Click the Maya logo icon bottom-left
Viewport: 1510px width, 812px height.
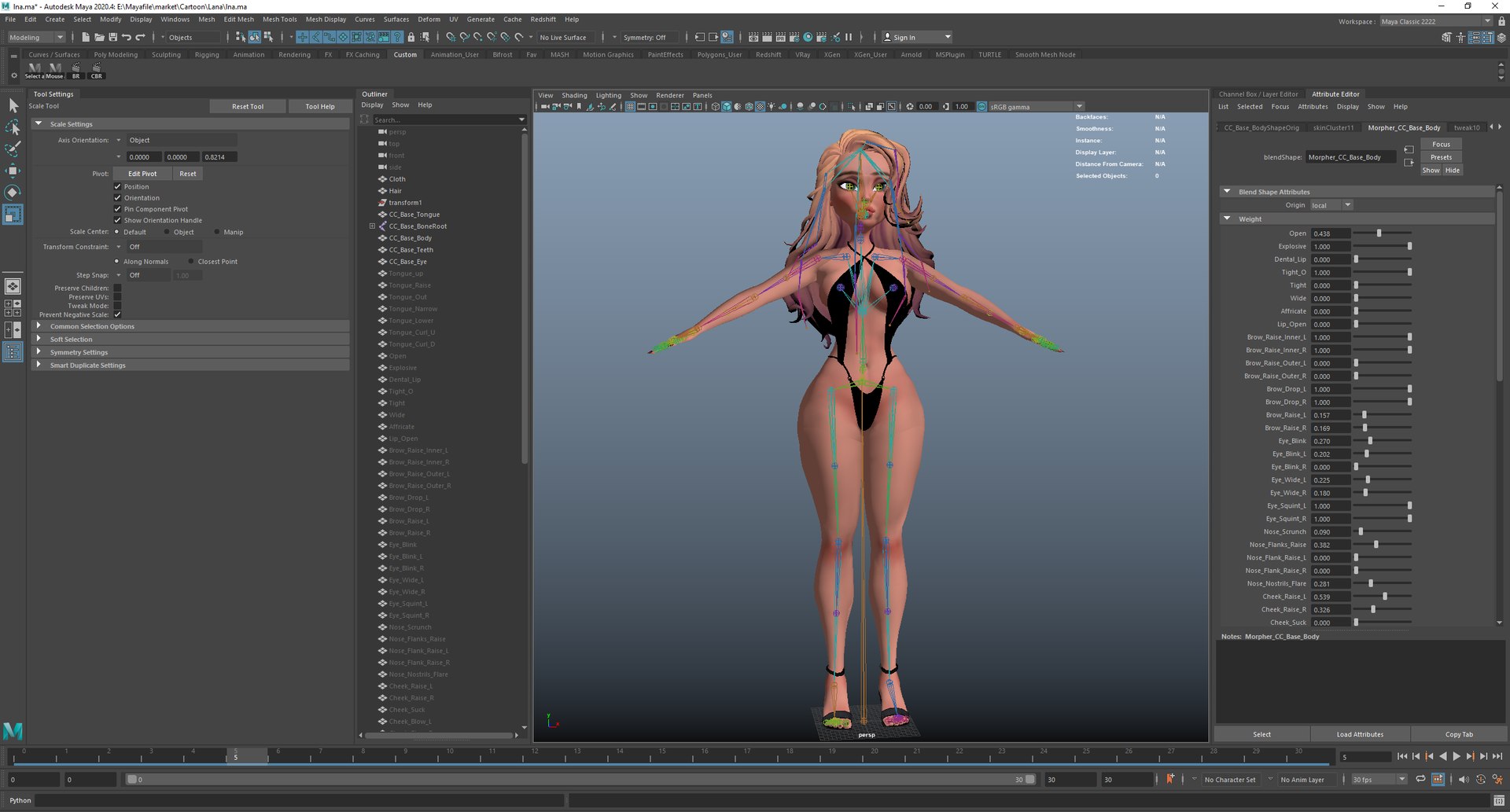point(13,731)
